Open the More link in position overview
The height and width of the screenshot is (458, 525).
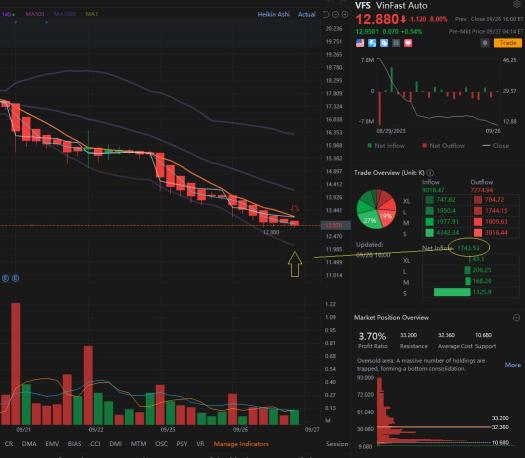click(513, 365)
